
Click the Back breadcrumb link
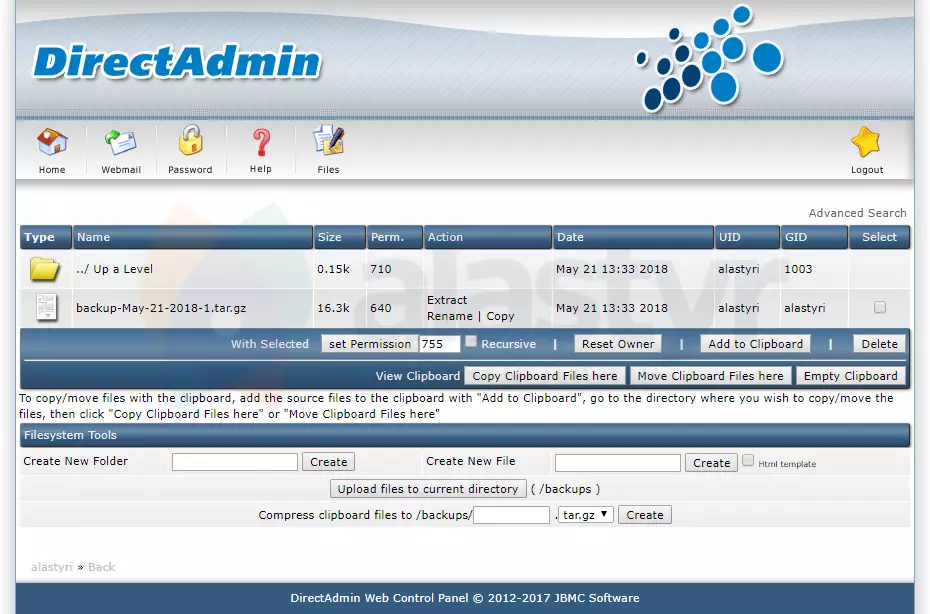click(101, 567)
